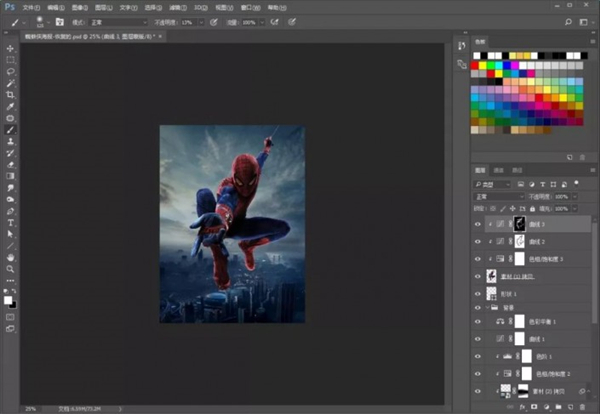Select the Move tool
Image resolution: width=600 pixels, height=414 pixels.
[x=11, y=48]
